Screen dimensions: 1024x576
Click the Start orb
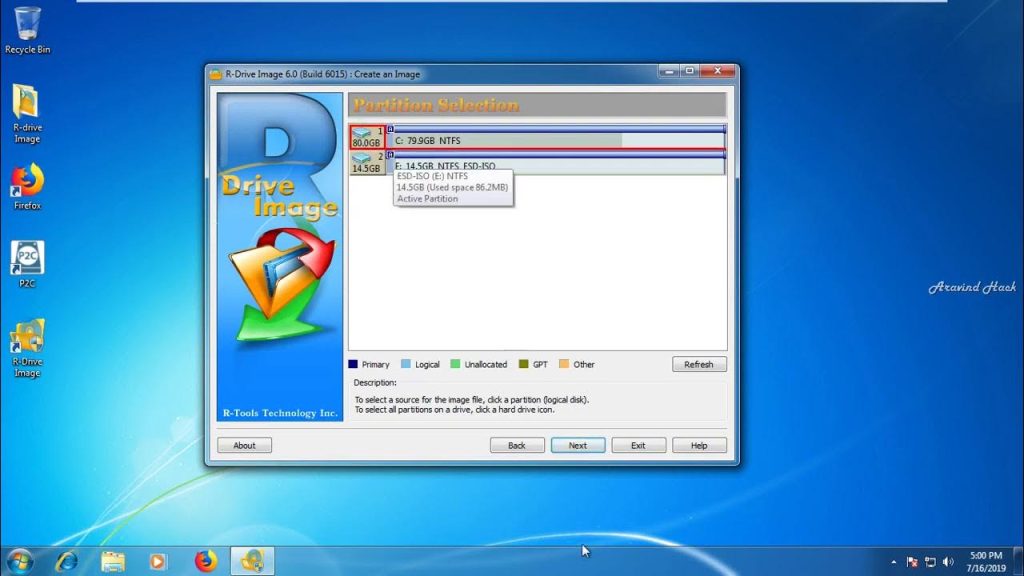pos(18,560)
